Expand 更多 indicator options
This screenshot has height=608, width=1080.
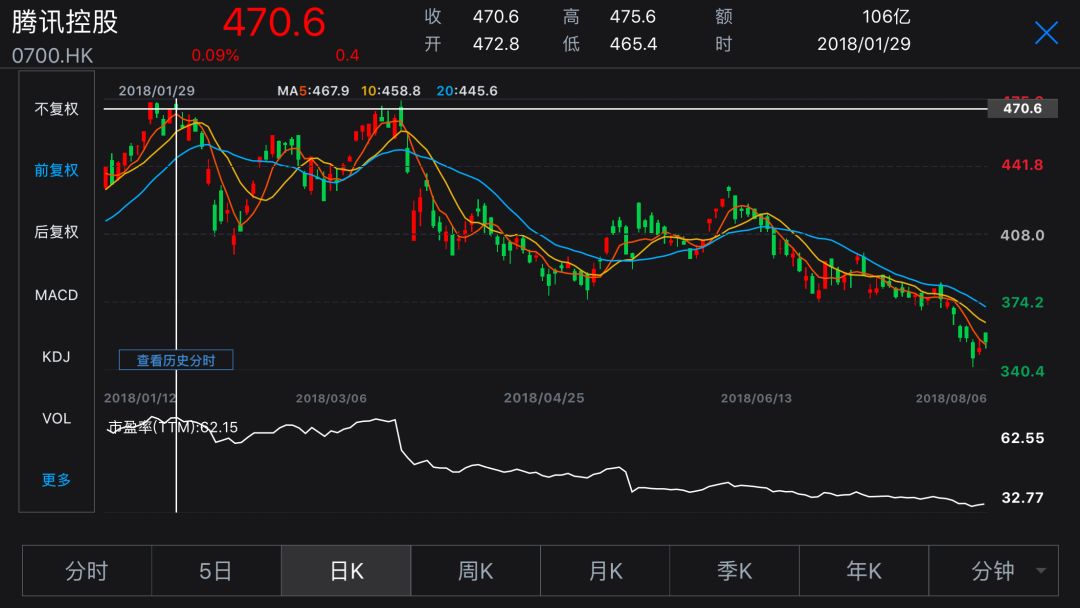pos(57,480)
